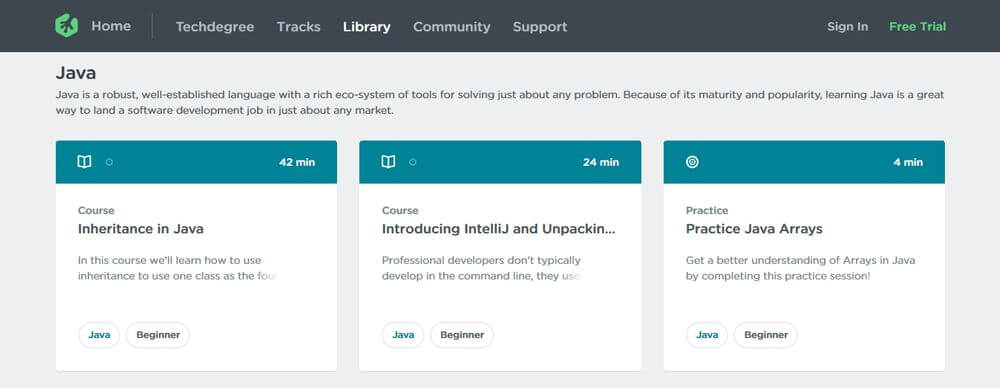Go to Home in the navigation bar
This screenshot has height=388, width=1000.
tap(111, 26)
